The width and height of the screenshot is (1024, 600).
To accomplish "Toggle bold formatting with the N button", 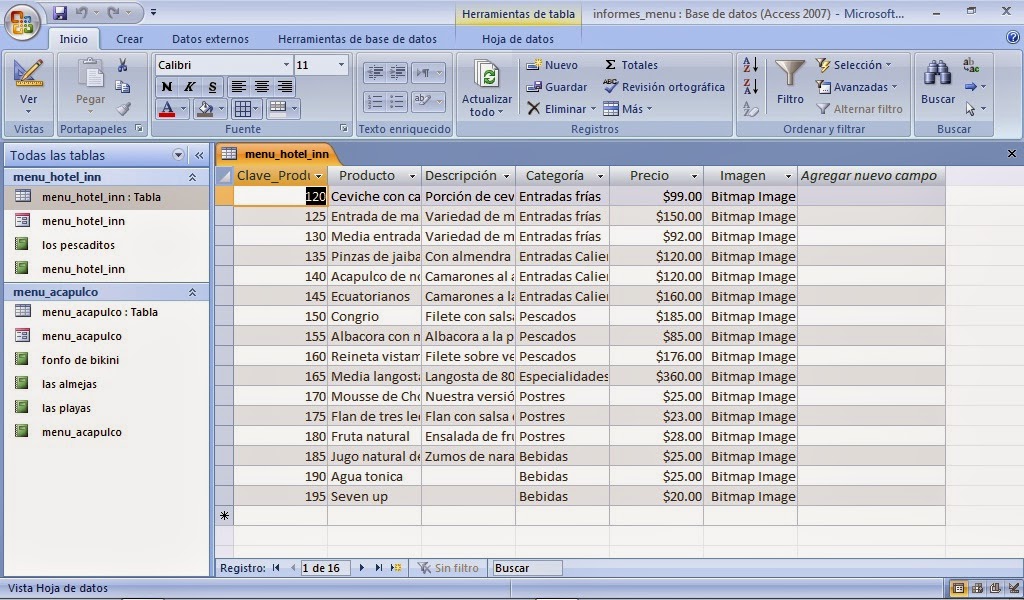I will tap(167, 88).
